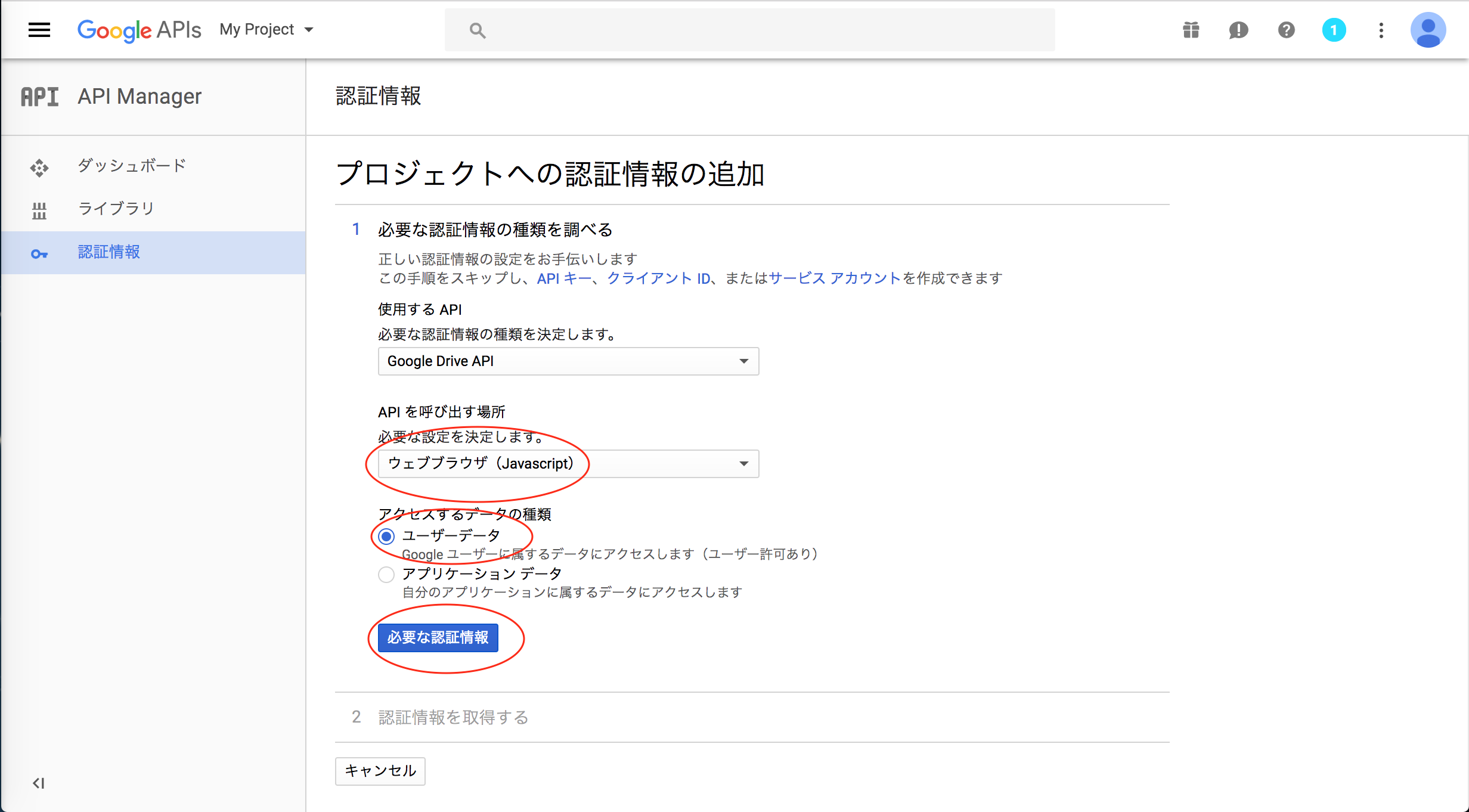
Task: Open the help icon
Action: click(1286, 30)
